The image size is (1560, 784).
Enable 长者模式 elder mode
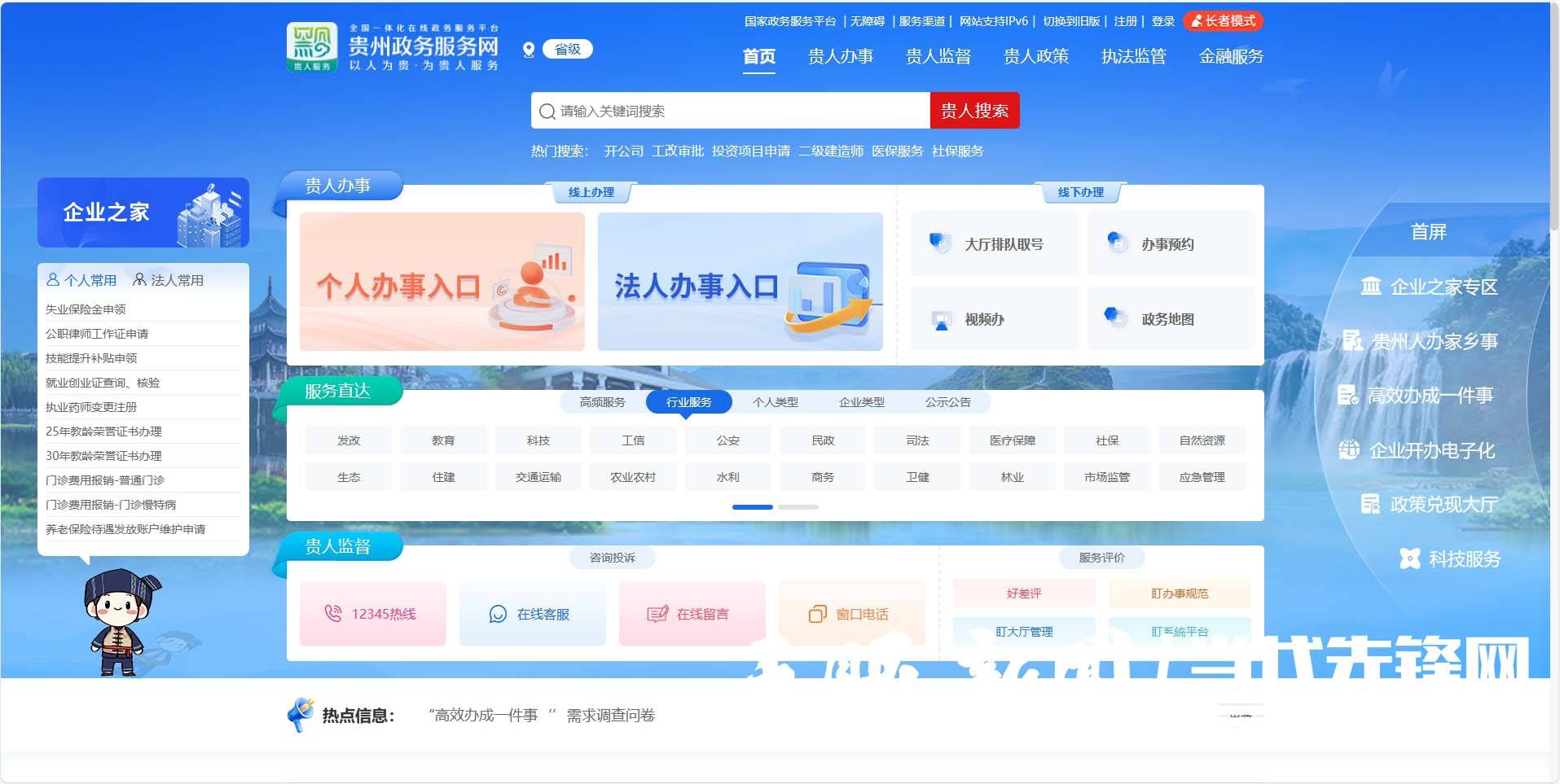(1223, 21)
